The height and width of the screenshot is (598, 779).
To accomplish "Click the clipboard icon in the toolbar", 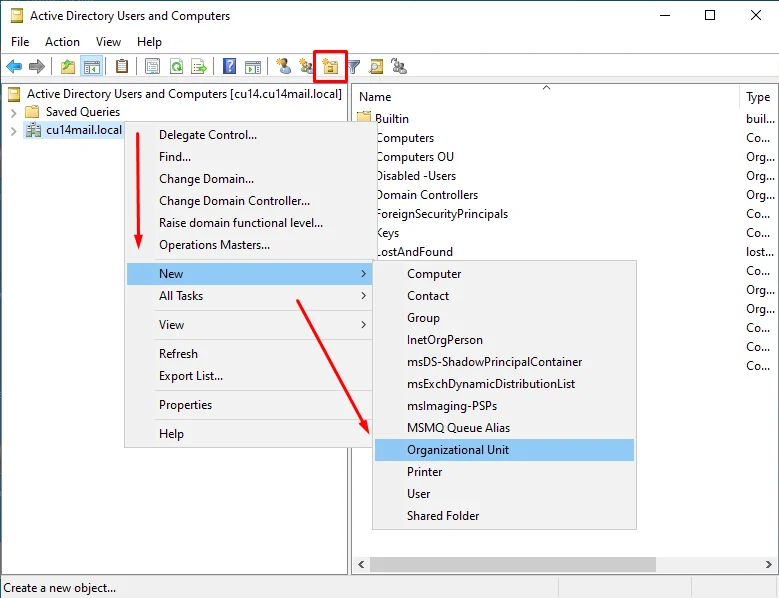I will coord(122,66).
